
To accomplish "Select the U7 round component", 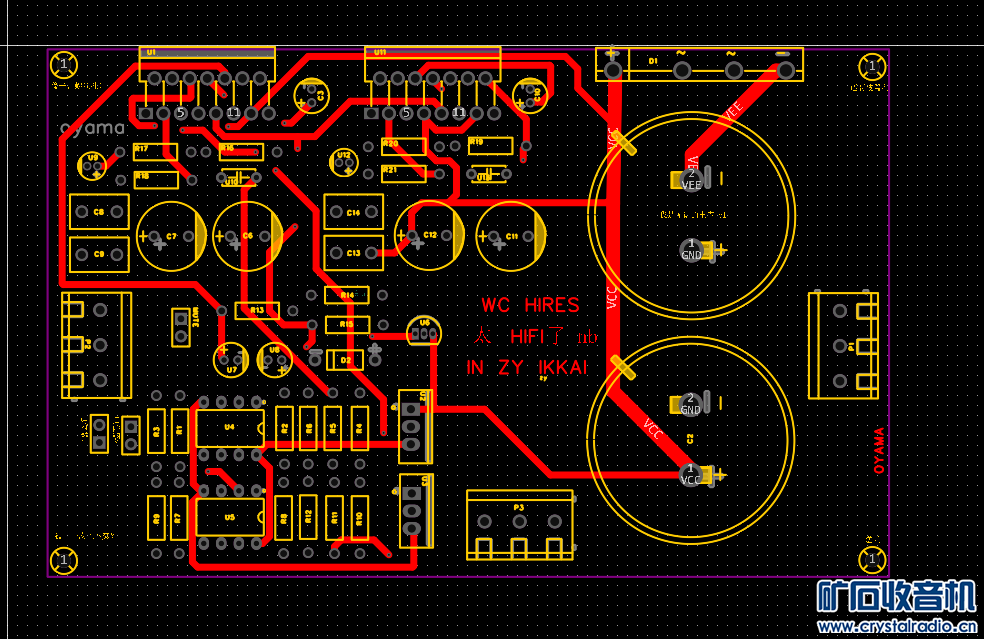I will point(231,360).
